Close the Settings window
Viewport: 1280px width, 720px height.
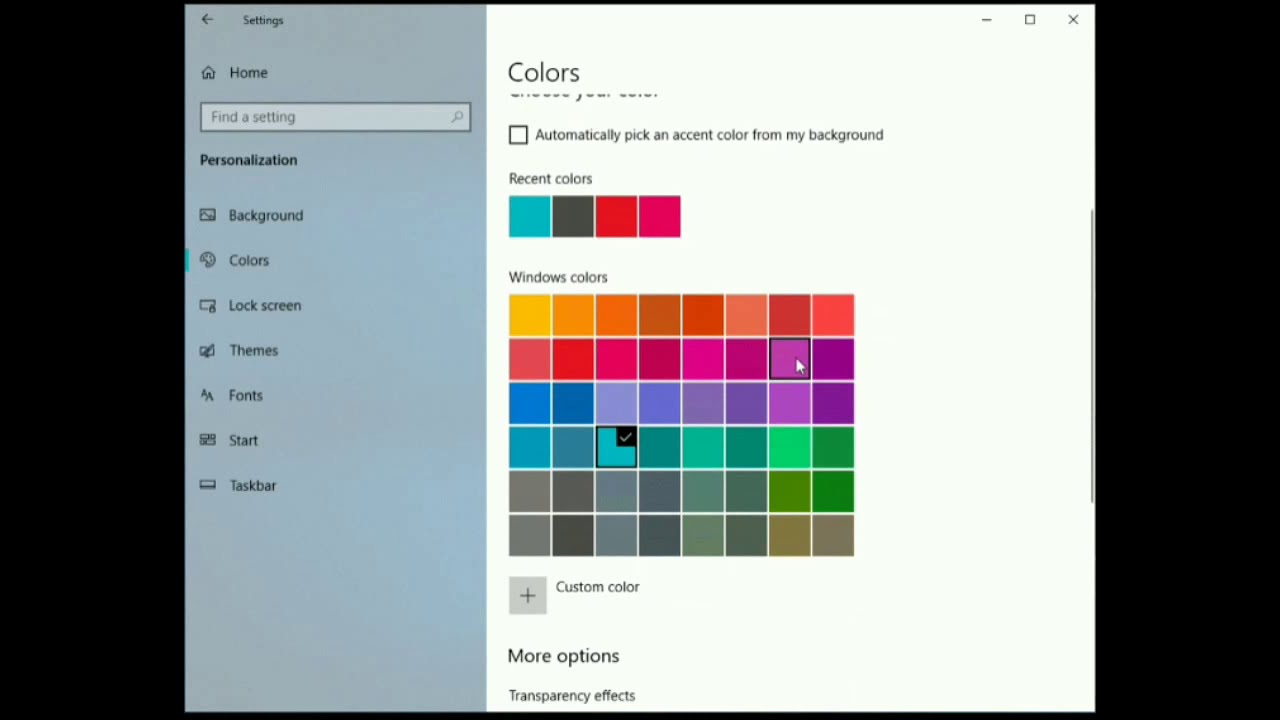click(x=1073, y=19)
